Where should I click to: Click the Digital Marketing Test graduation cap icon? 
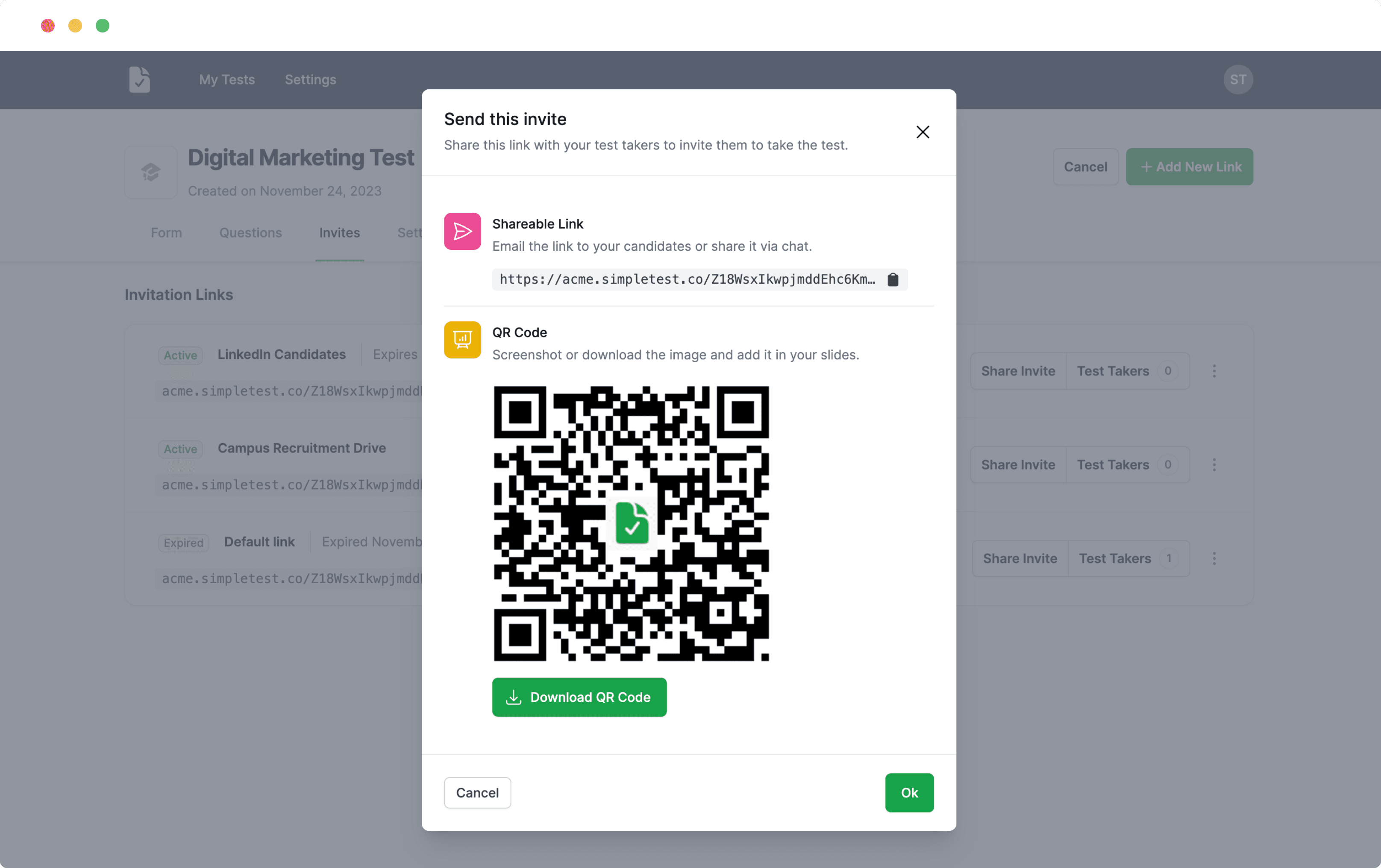click(x=151, y=172)
